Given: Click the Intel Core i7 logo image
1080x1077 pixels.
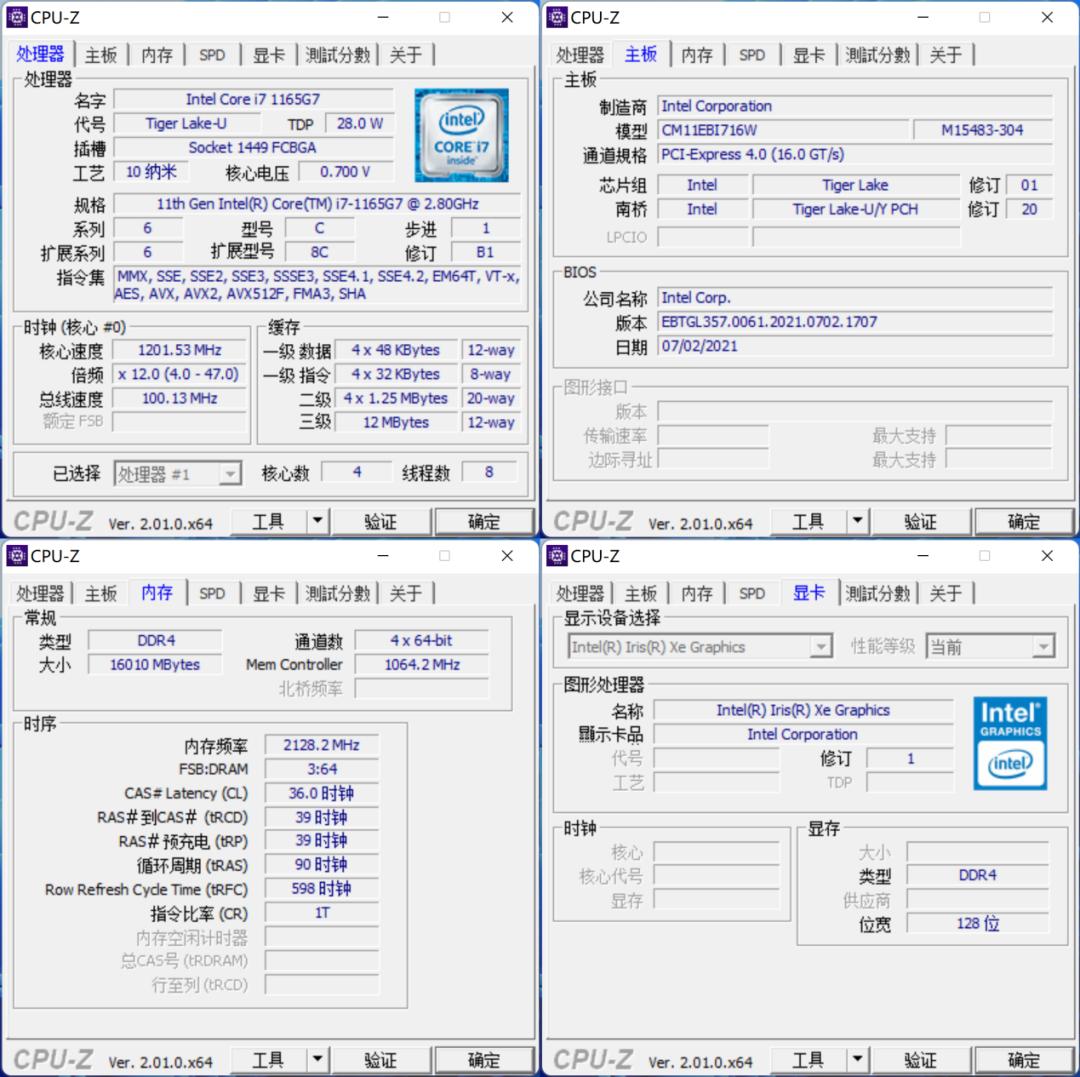Looking at the screenshot, I should click(x=461, y=134).
